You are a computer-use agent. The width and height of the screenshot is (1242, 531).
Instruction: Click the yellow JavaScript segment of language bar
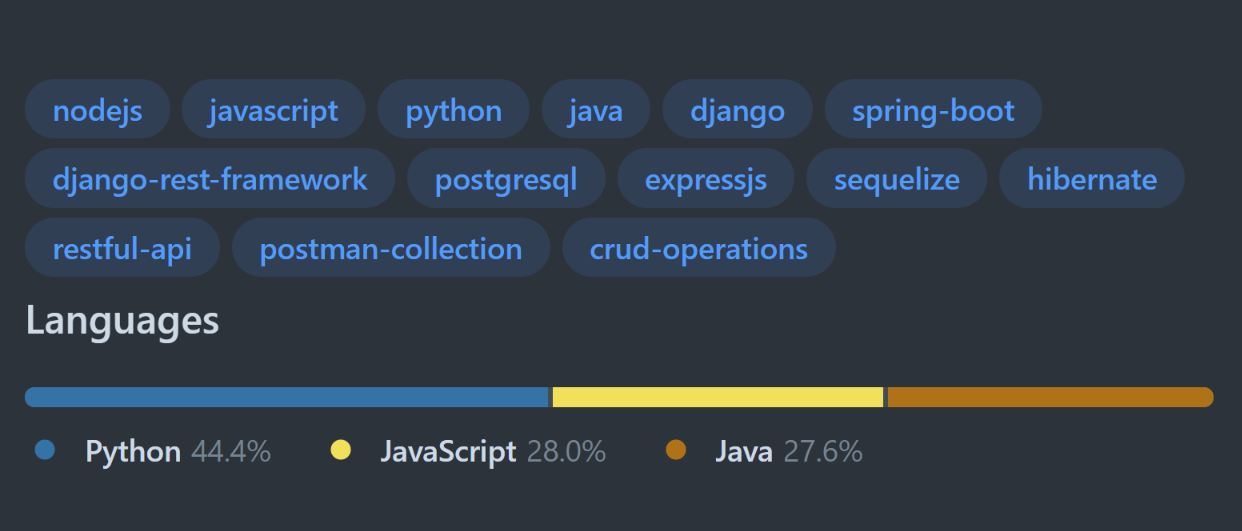[x=718, y=397]
